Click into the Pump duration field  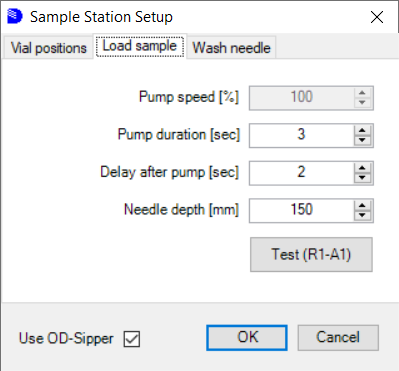302,135
